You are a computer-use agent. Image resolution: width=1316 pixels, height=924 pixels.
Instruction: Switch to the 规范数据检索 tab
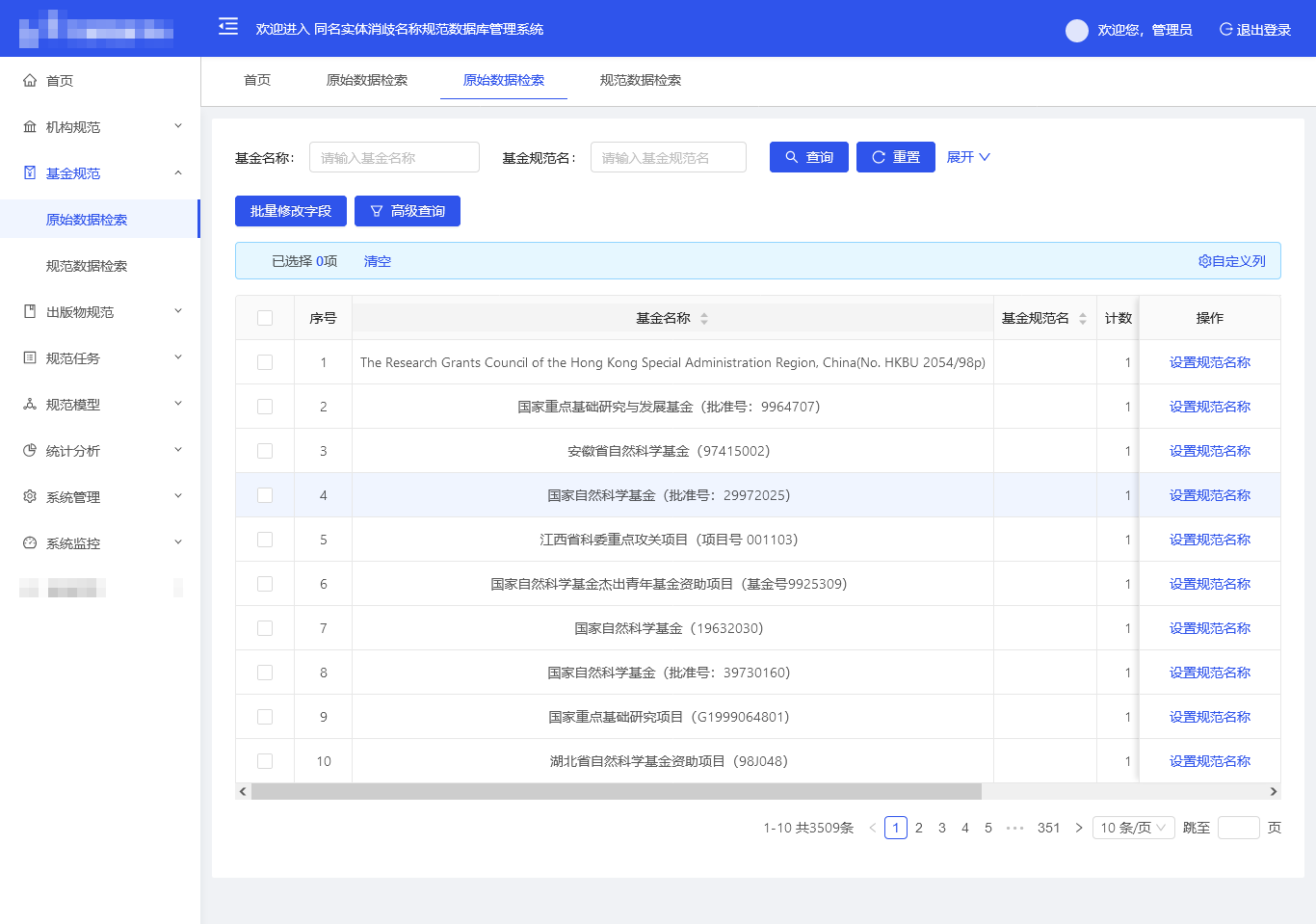pyautogui.click(x=640, y=80)
